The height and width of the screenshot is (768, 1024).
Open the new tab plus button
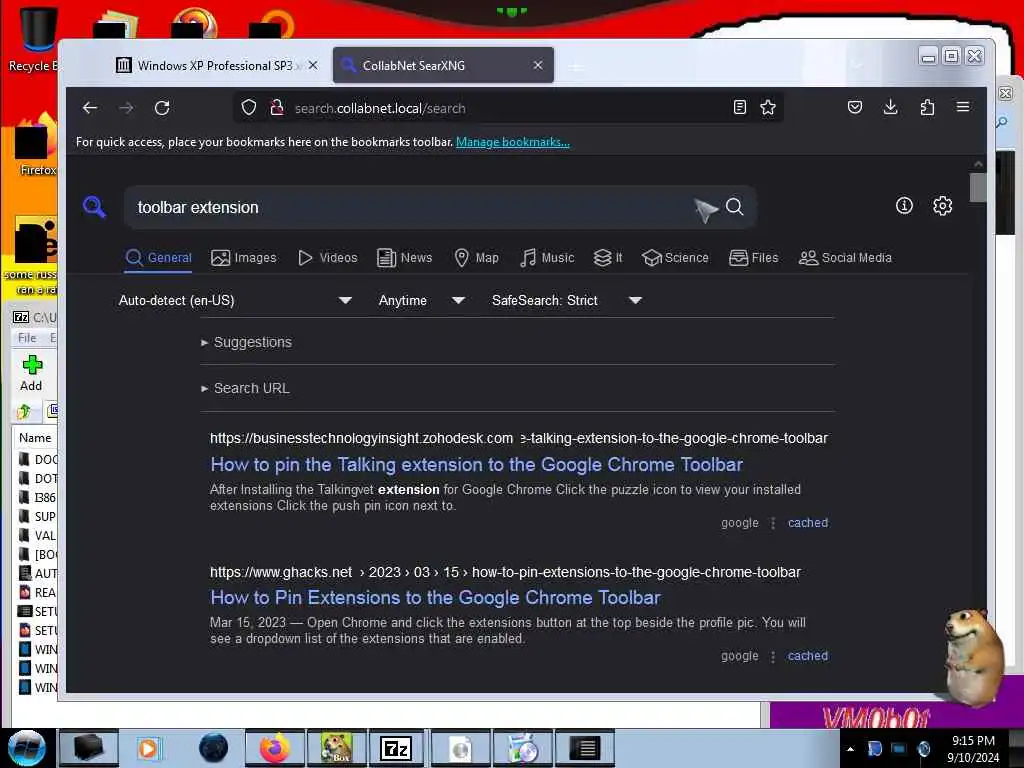(576, 66)
